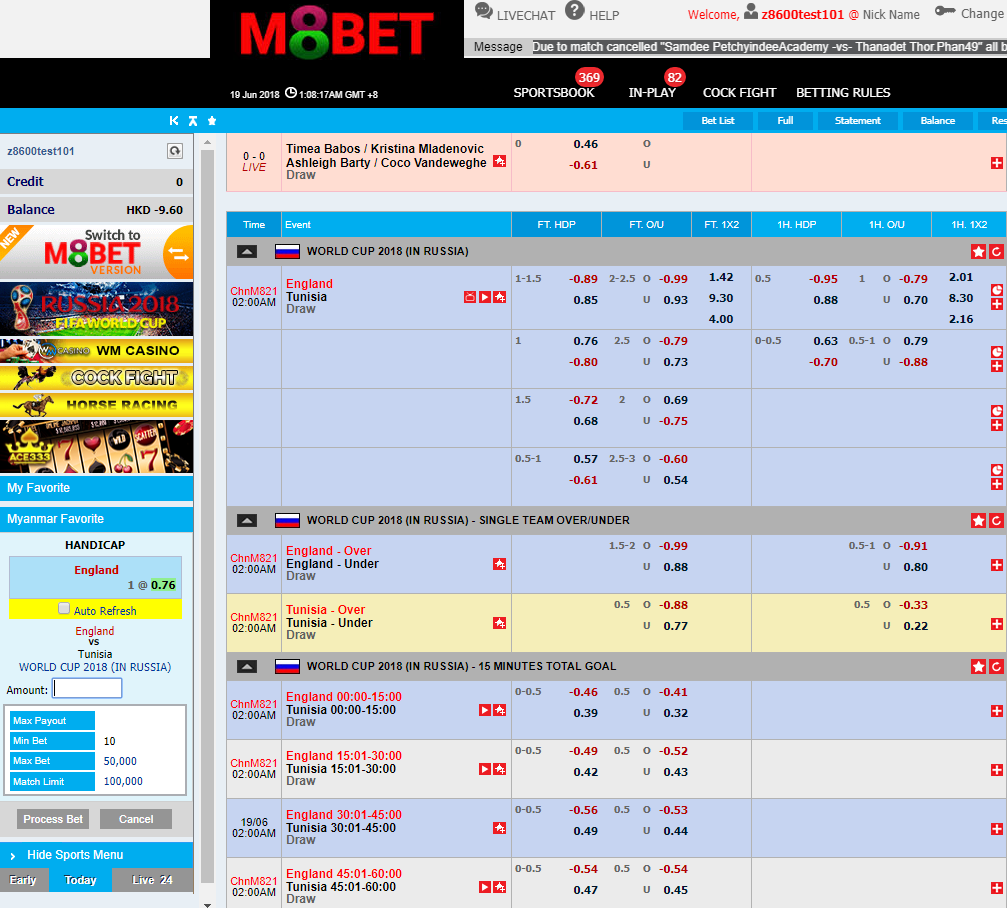Click the Process Bet button

(x=53, y=819)
